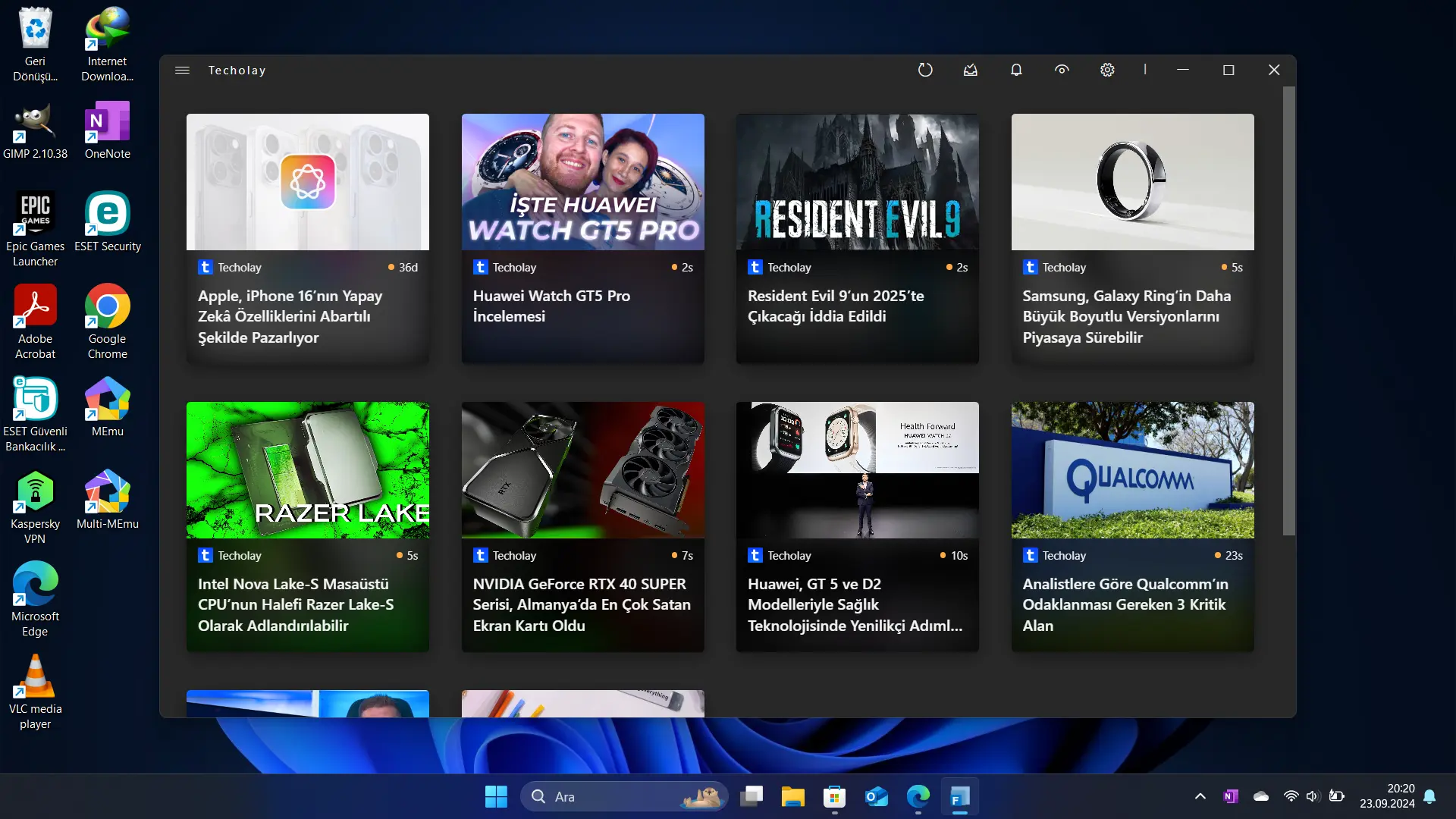Image resolution: width=1456 pixels, height=819 pixels.
Task: Select the Adobe Acrobat desktop icon
Action: tap(35, 322)
